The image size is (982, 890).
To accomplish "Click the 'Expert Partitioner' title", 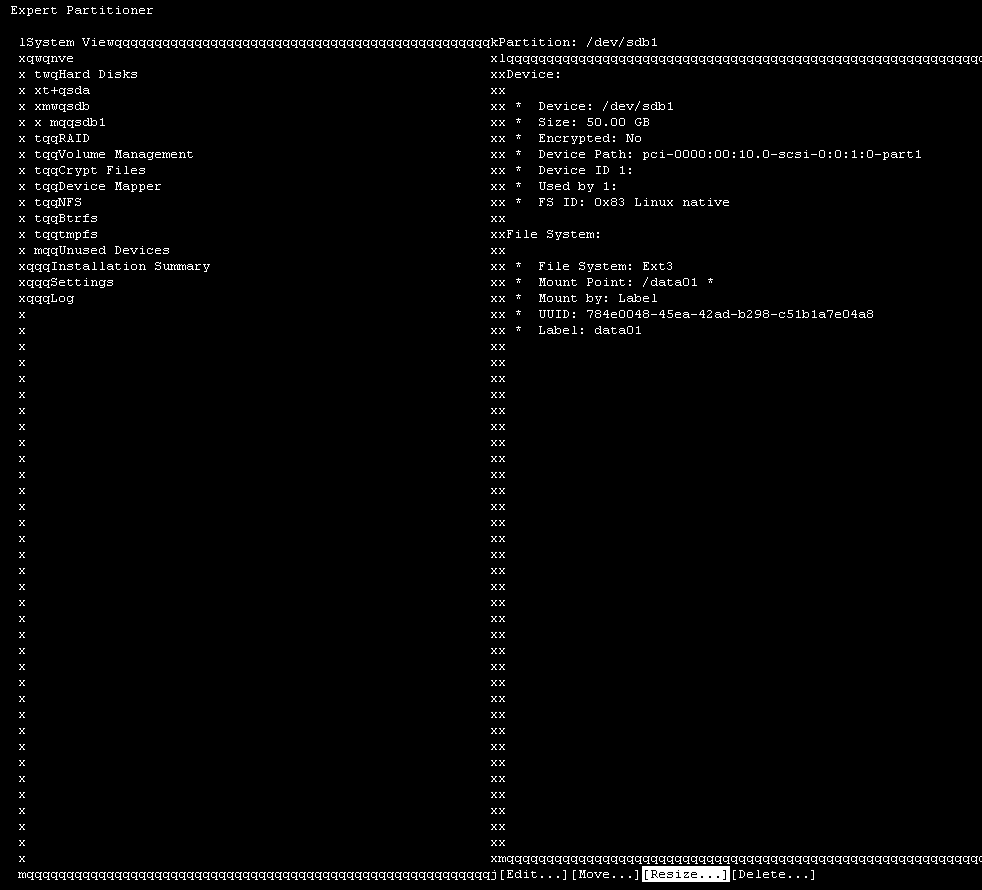I will click(x=81, y=10).
